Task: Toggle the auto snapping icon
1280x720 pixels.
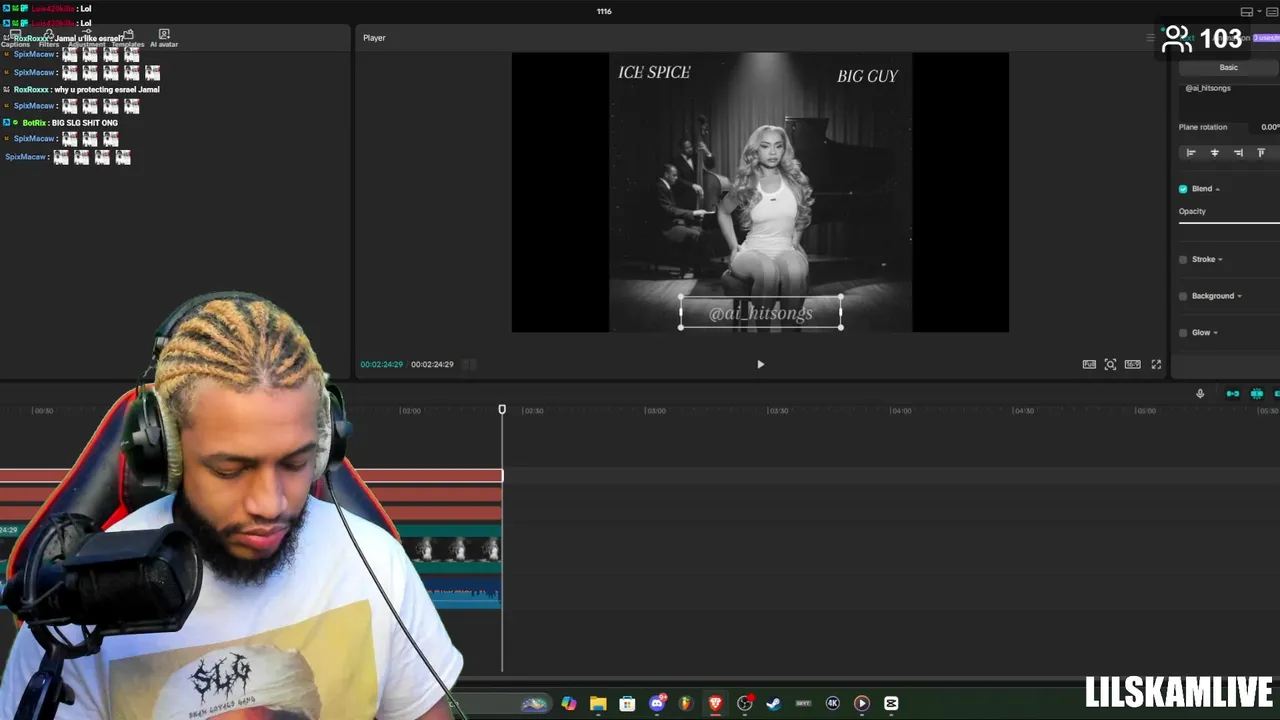Action: point(1257,394)
